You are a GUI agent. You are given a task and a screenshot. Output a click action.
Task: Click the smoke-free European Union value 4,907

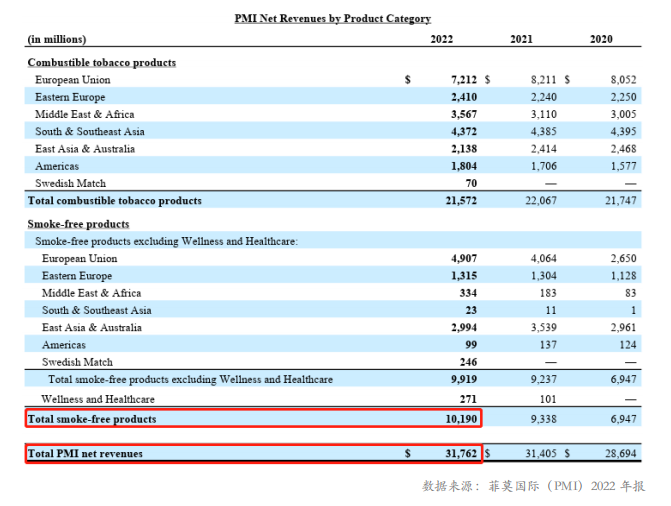point(464,259)
